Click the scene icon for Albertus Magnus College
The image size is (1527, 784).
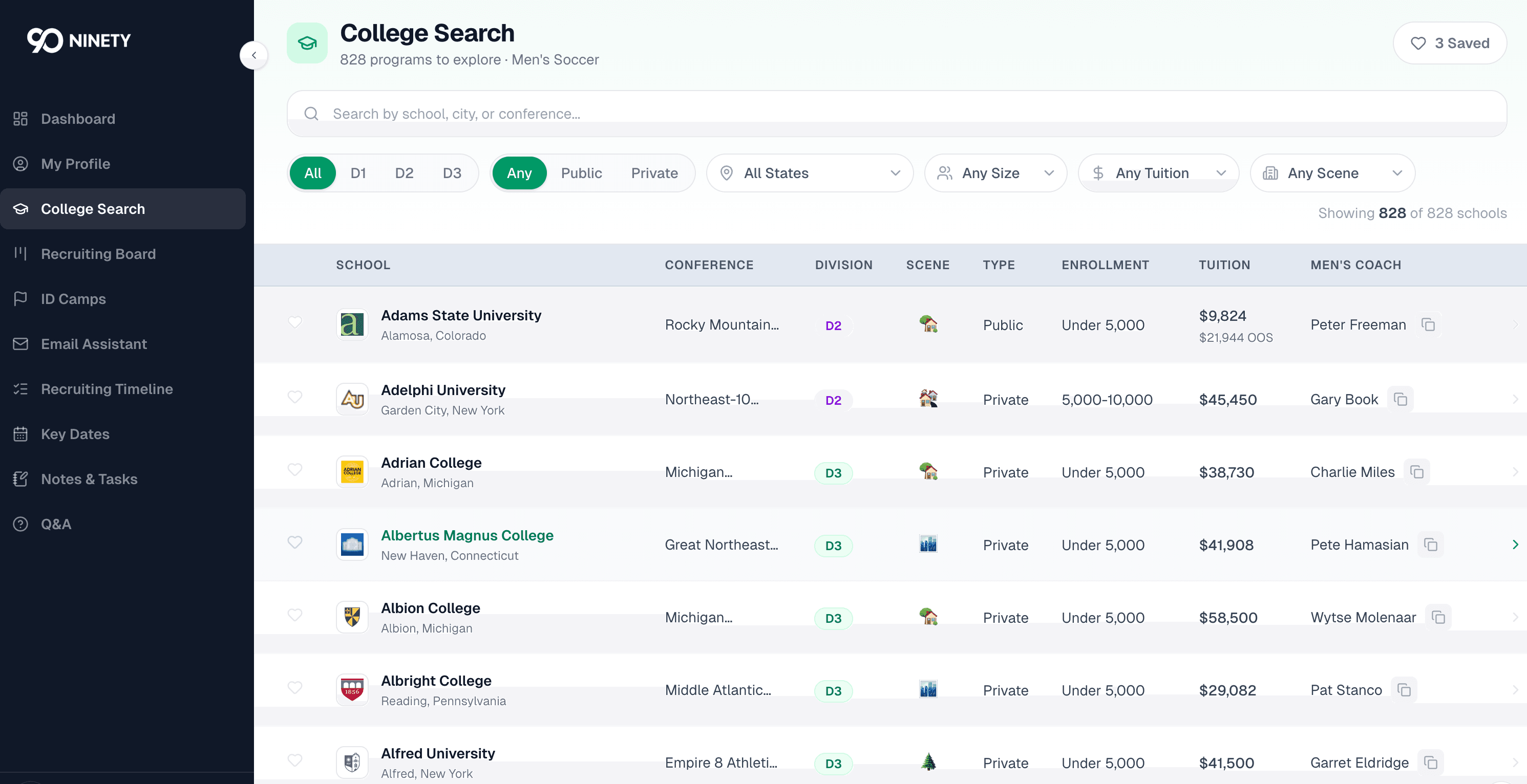pyautogui.click(x=928, y=544)
